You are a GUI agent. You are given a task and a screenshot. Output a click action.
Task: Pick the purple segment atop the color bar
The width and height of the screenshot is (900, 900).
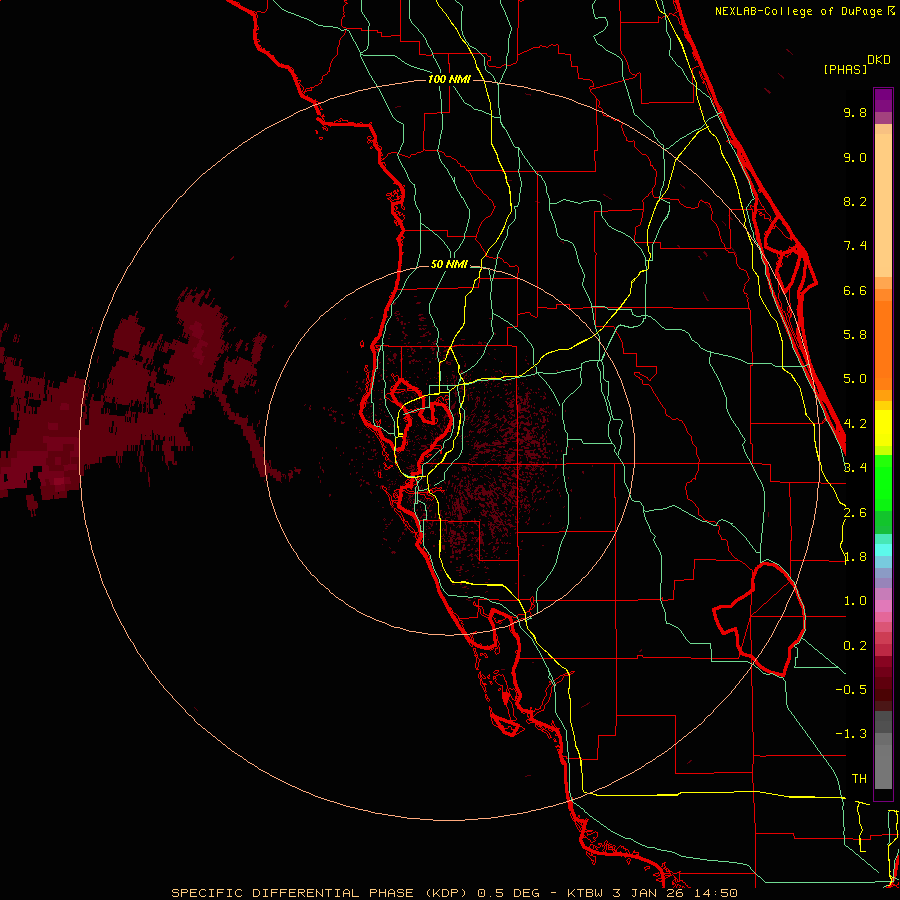(883, 100)
